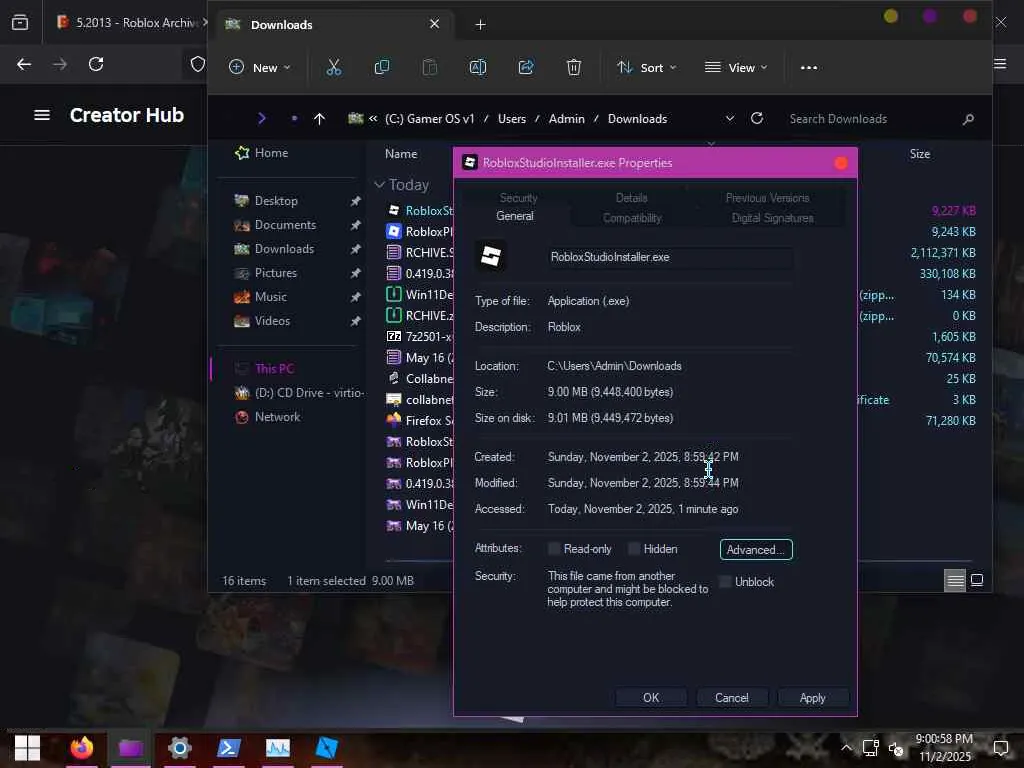Open the Windows Start menu
1024x768 pixels.
click(x=27, y=748)
